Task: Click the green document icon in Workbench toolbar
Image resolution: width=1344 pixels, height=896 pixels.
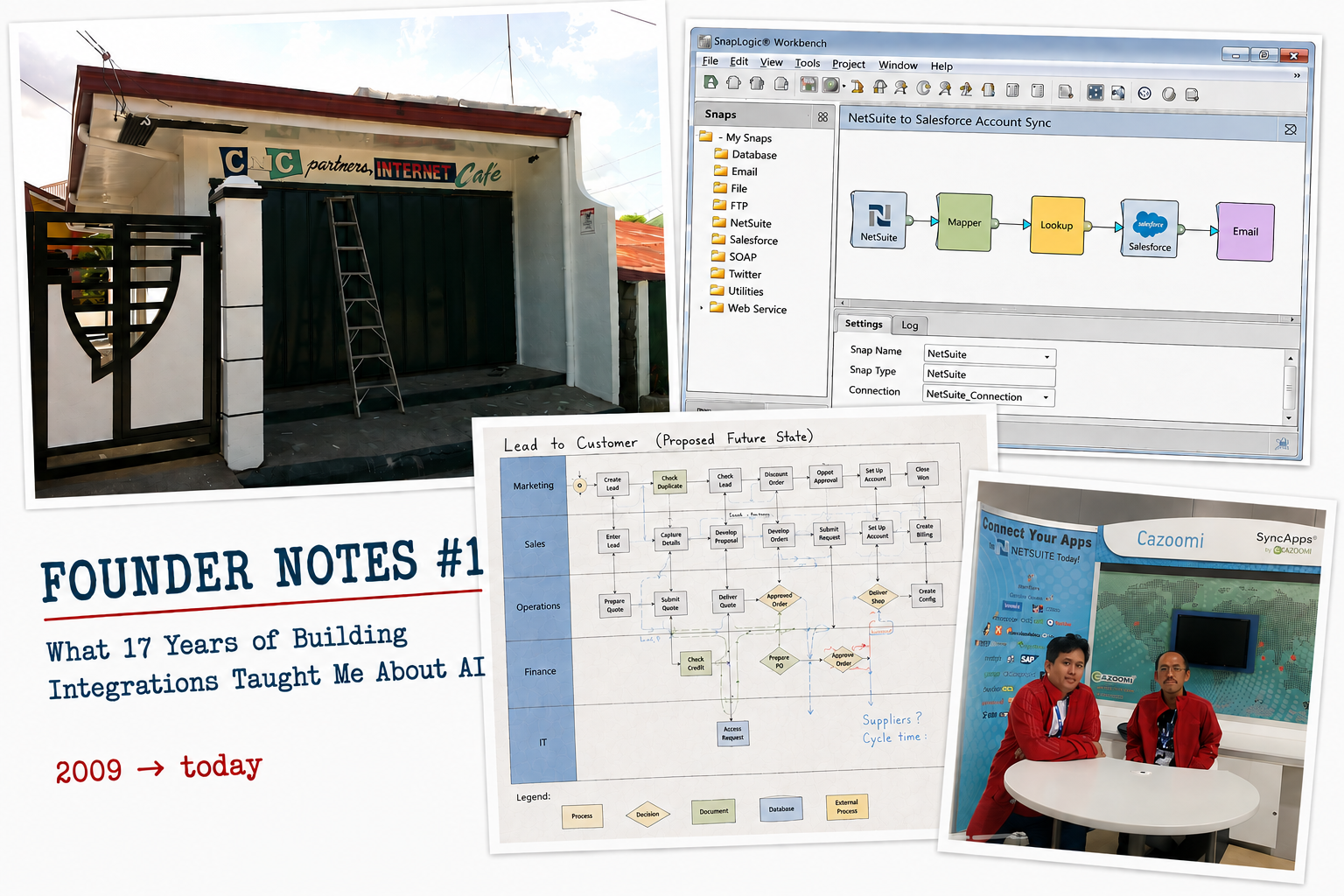Action: (710, 82)
